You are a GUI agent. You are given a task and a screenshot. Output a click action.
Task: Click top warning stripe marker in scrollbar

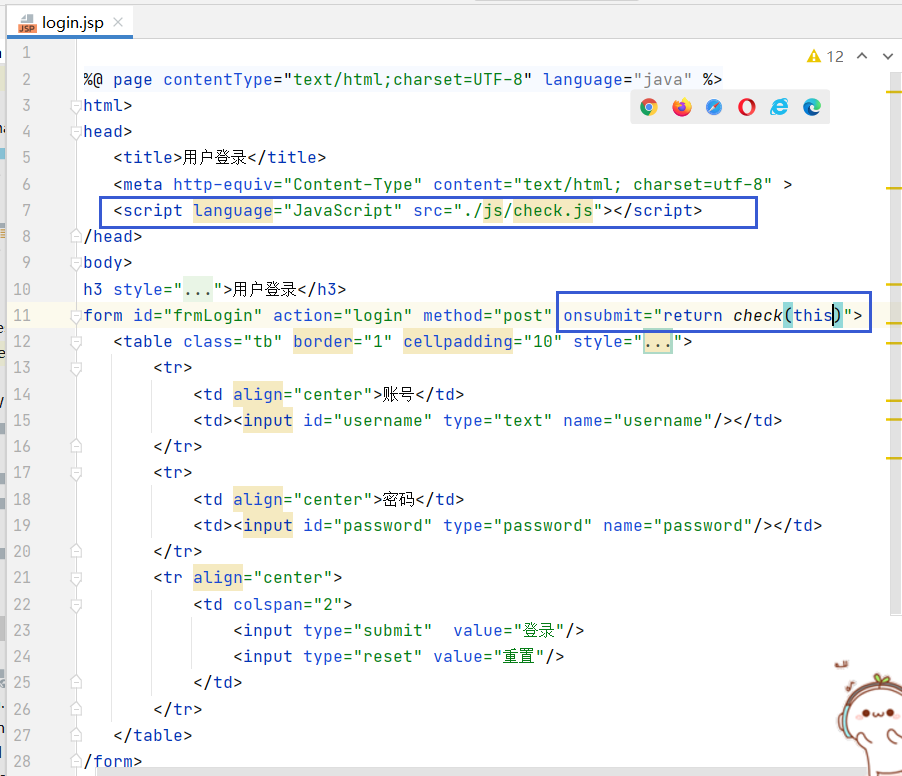pyautogui.click(x=893, y=91)
